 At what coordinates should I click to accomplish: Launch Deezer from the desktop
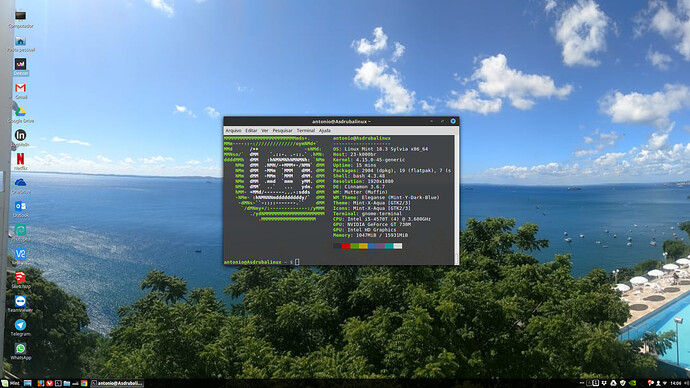pyautogui.click(x=20, y=67)
